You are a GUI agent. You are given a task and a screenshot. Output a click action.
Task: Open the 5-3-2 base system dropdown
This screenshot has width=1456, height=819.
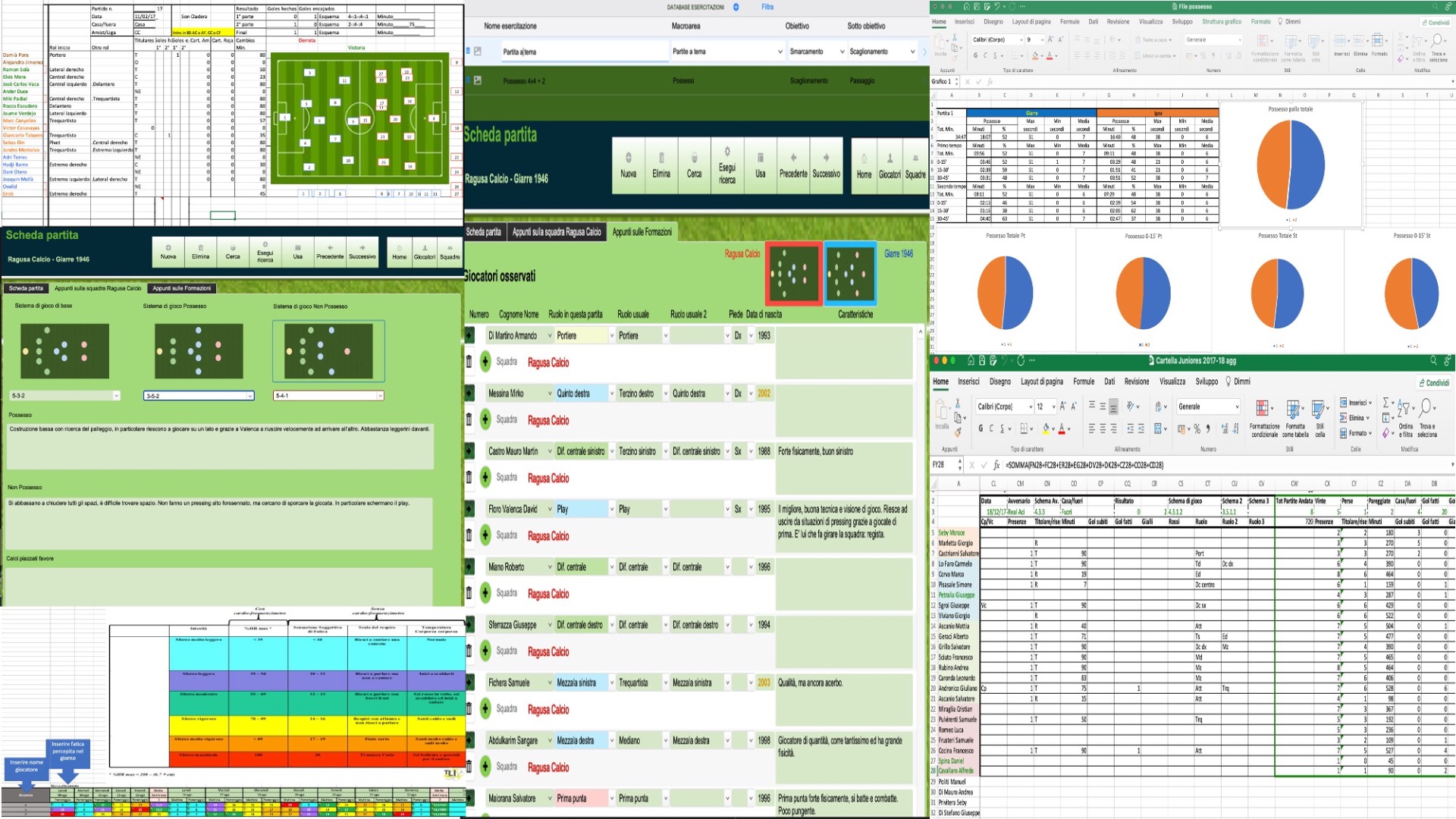[x=64, y=395]
